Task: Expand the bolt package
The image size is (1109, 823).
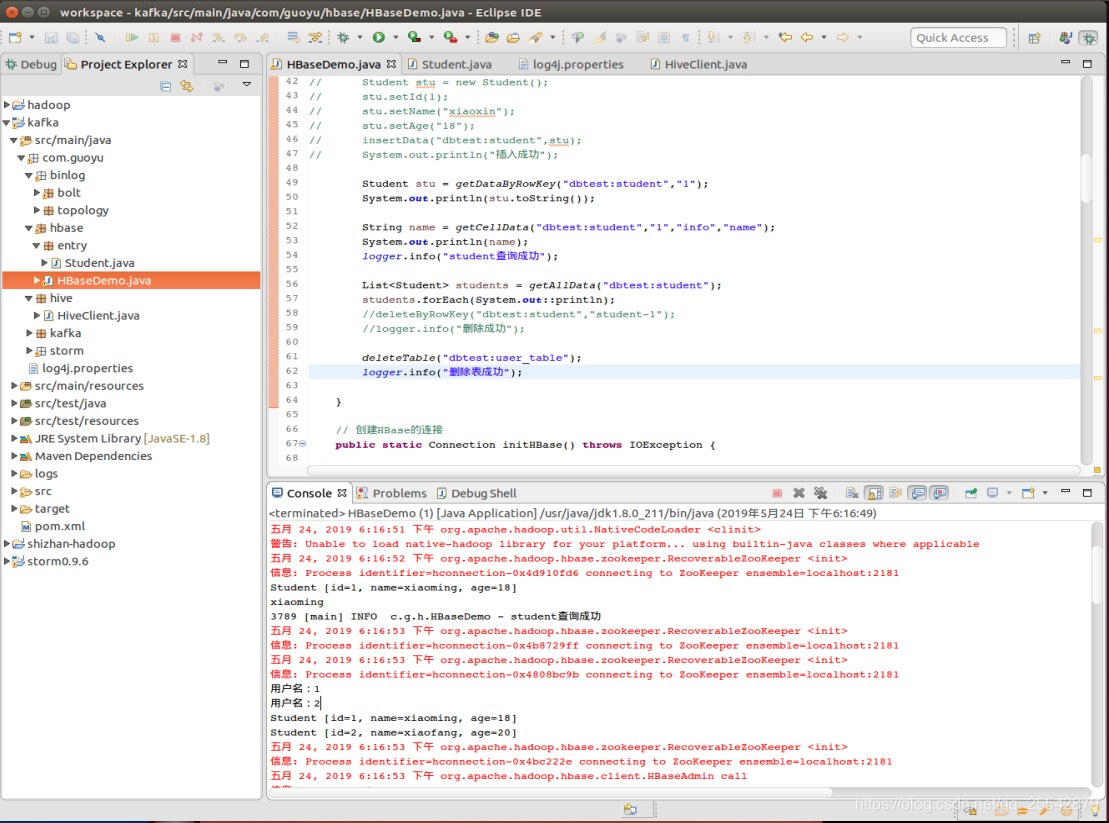Action: (37, 192)
